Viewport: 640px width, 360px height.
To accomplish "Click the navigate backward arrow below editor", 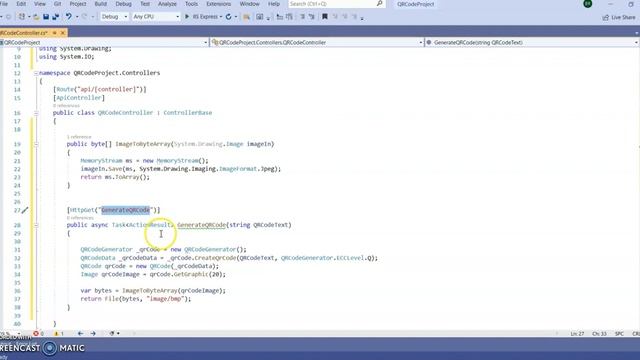I will [80, 333].
